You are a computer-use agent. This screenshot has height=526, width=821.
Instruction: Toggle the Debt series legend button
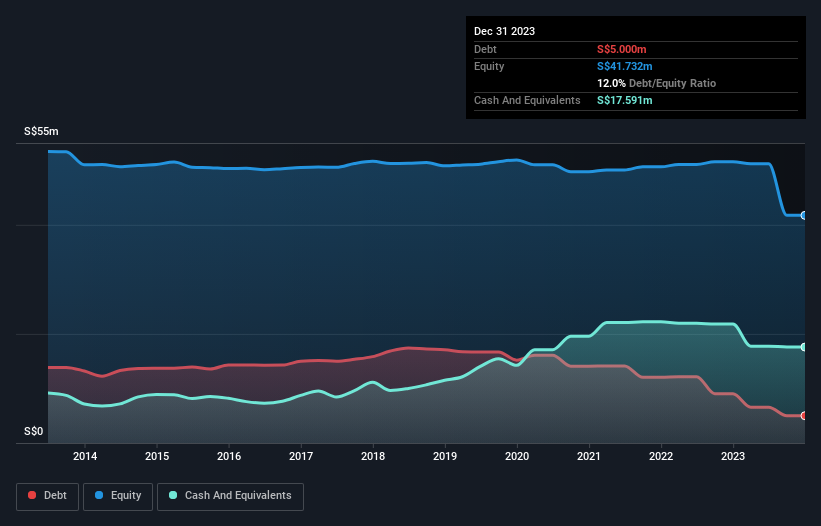48,496
